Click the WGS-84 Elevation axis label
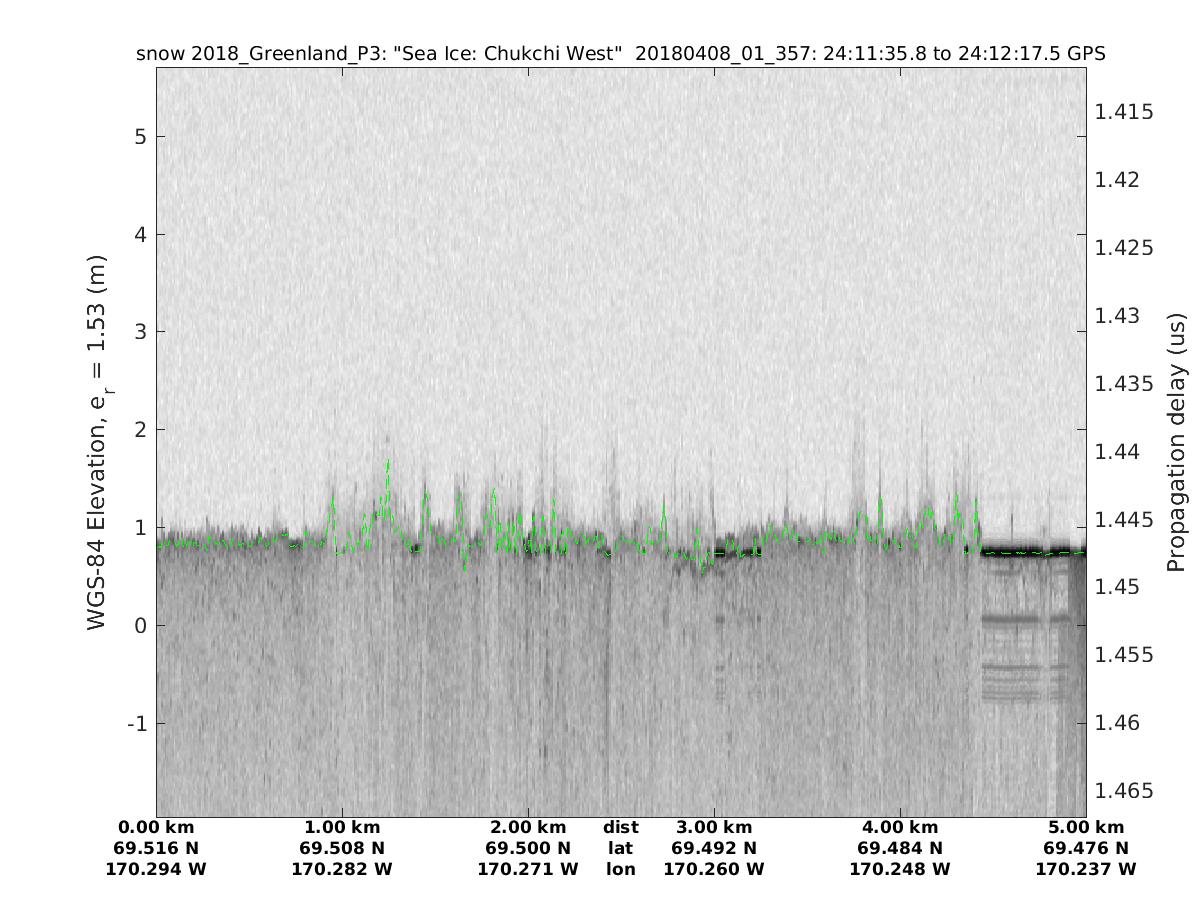 [97, 441]
